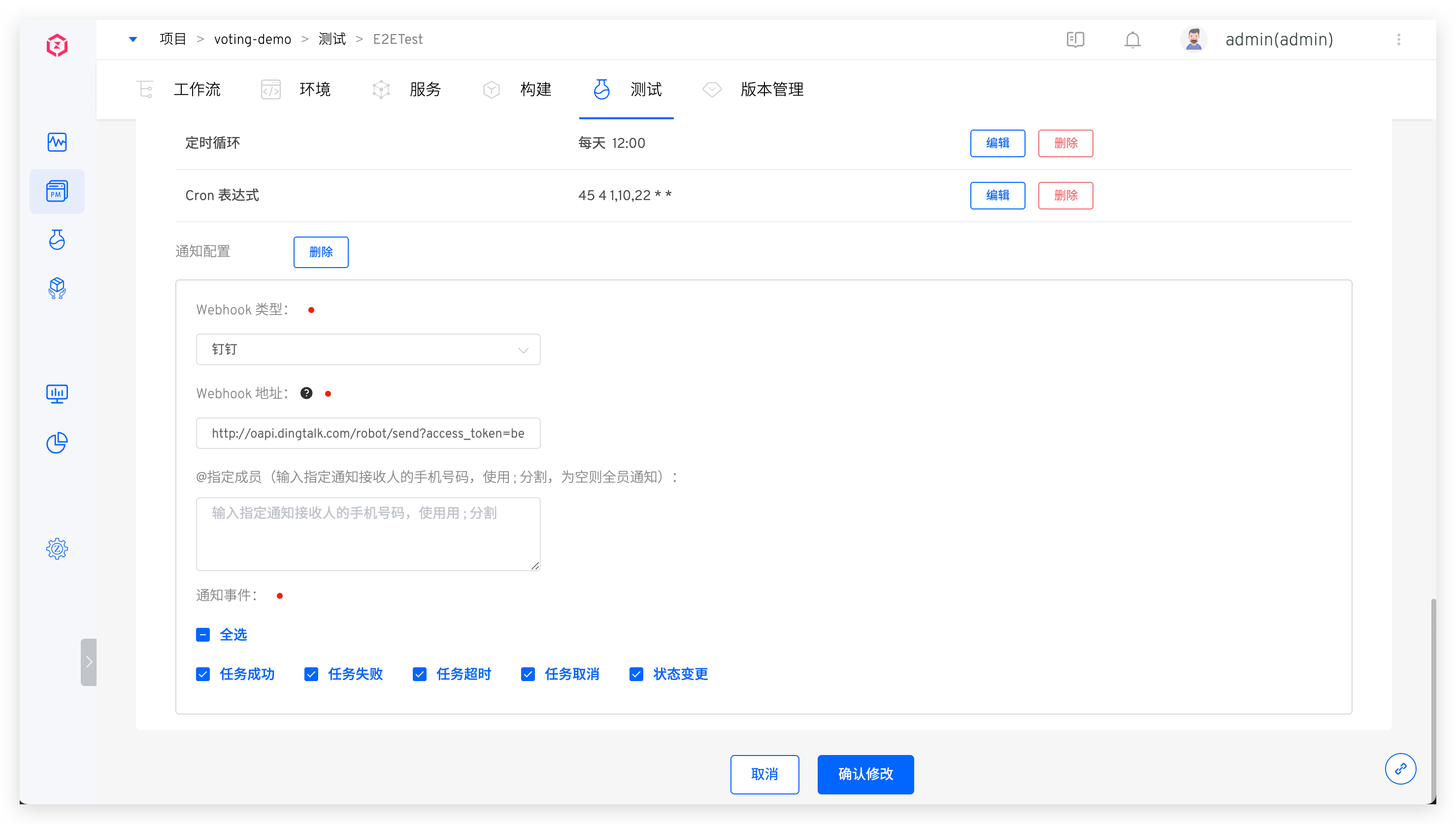
Task: Click 确认修改 to confirm changes
Action: (865, 774)
